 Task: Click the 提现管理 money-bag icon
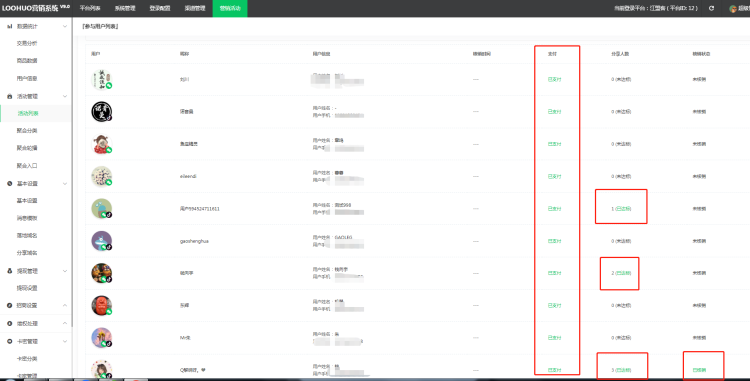pyautogui.click(x=9, y=271)
